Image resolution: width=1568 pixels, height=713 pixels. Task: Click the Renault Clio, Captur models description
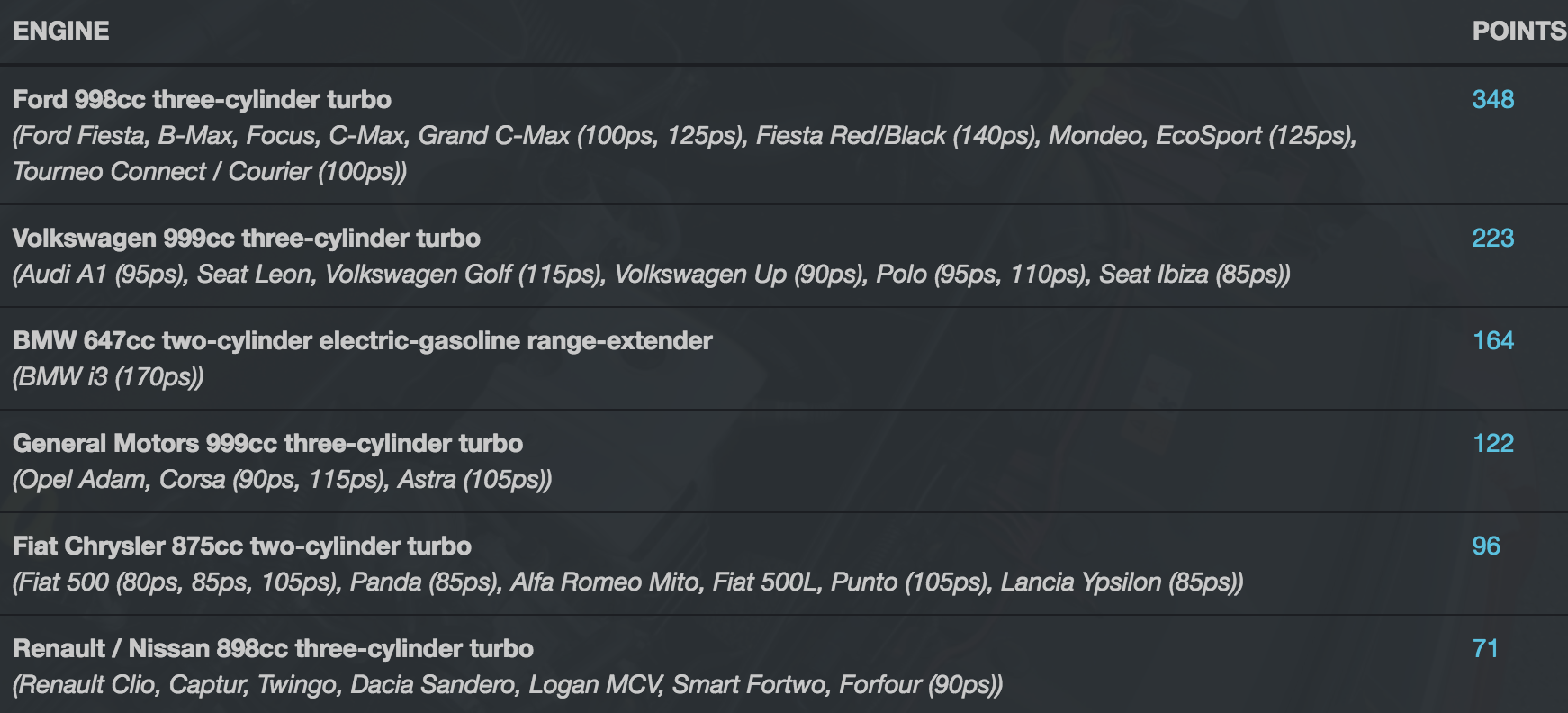[507, 684]
